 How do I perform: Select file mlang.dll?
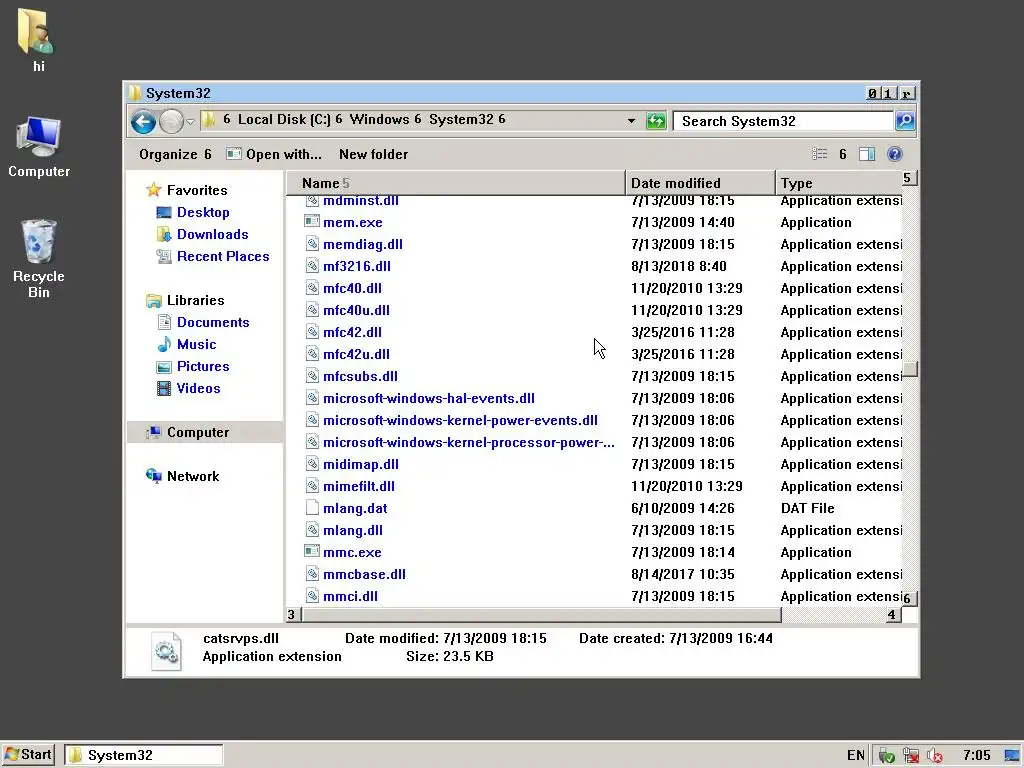(x=353, y=530)
